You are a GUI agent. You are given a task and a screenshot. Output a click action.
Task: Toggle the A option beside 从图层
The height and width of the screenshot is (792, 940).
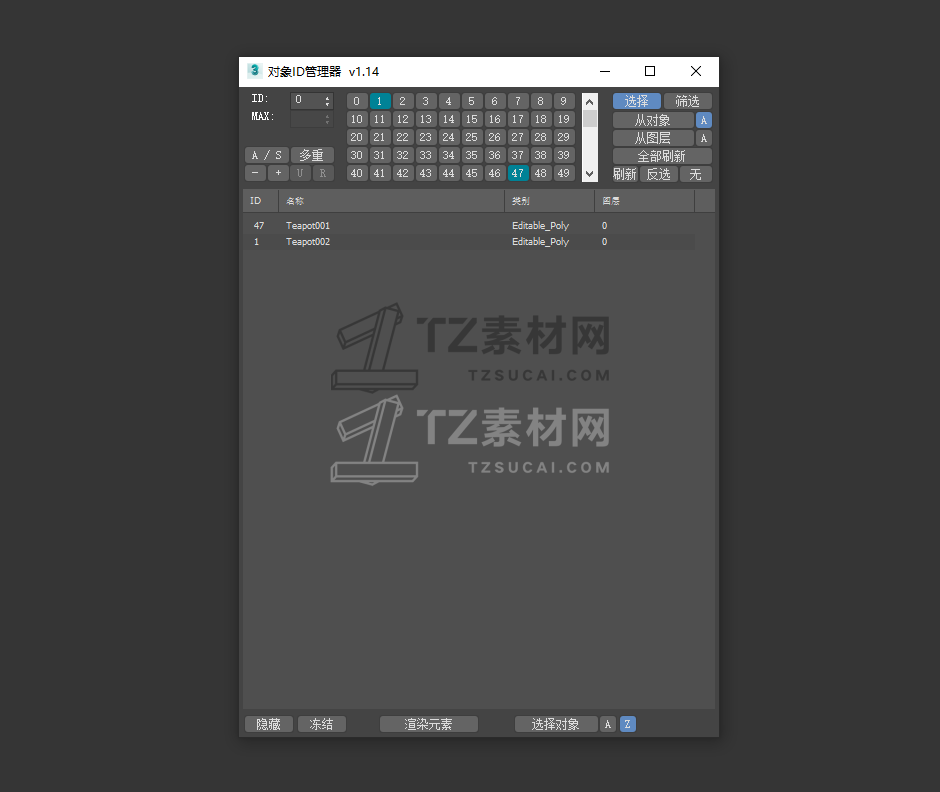704,138
